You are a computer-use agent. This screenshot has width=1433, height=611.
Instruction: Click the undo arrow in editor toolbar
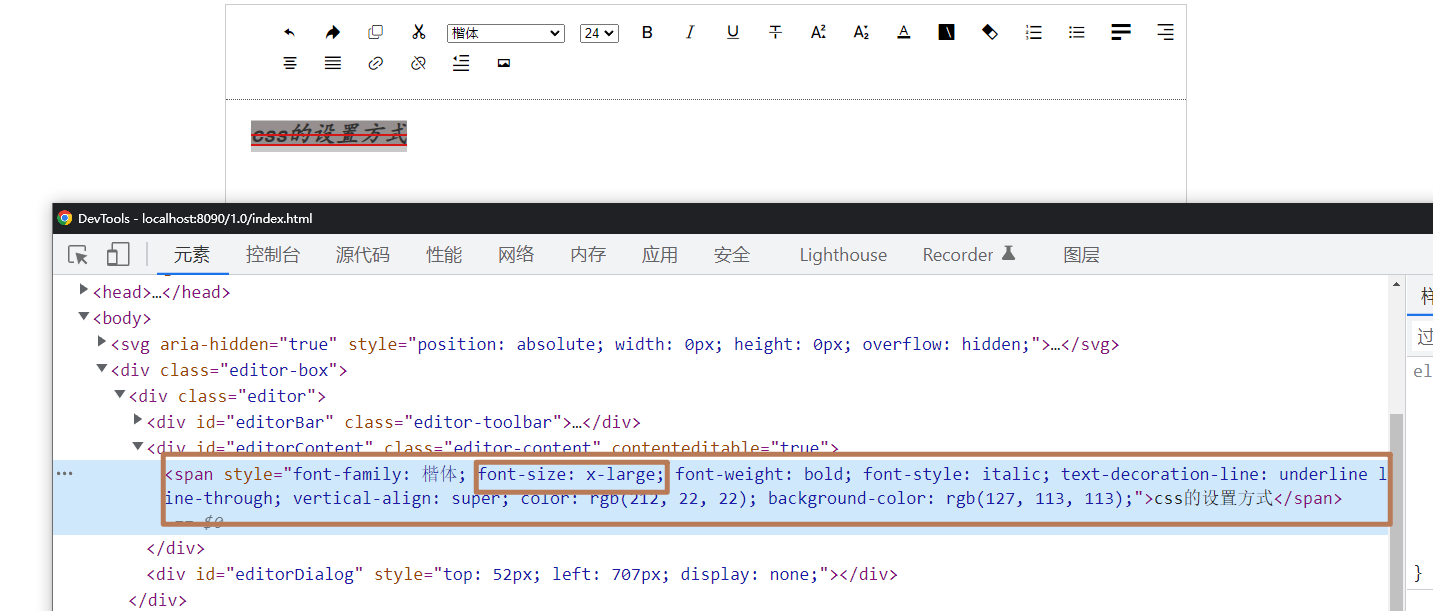[290, 33]
